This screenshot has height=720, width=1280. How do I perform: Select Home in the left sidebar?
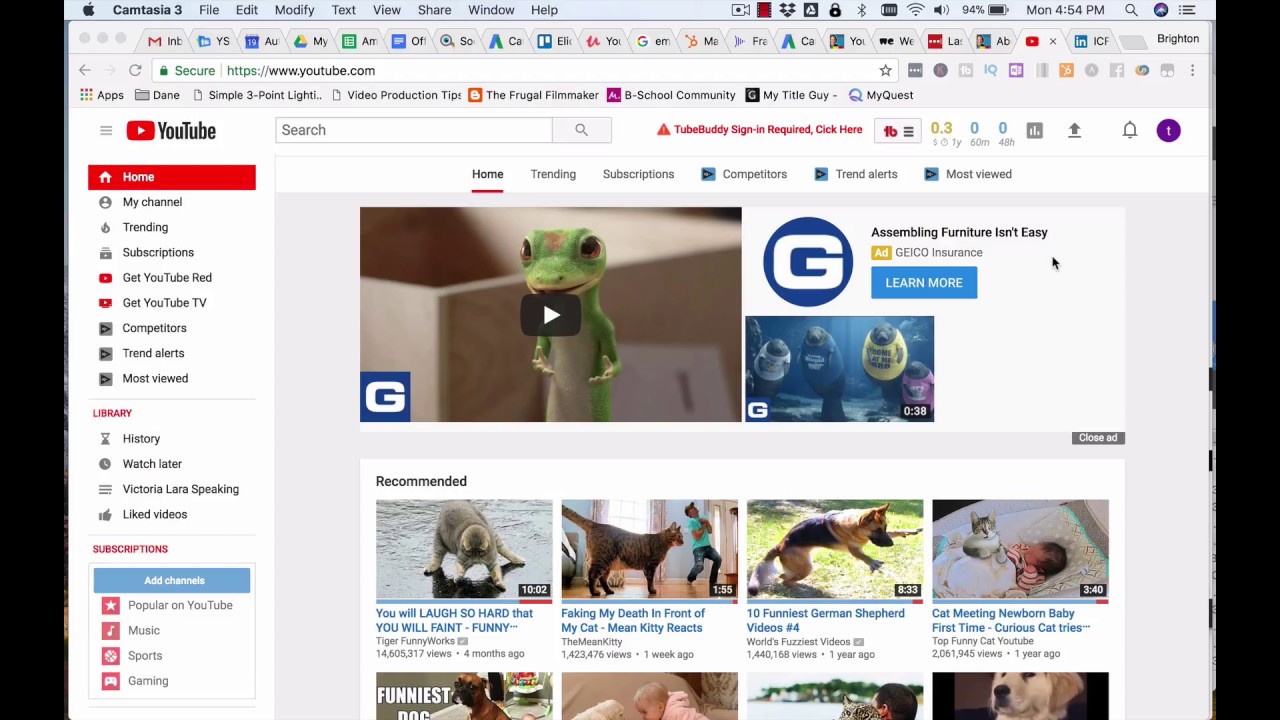coord(172,177)
